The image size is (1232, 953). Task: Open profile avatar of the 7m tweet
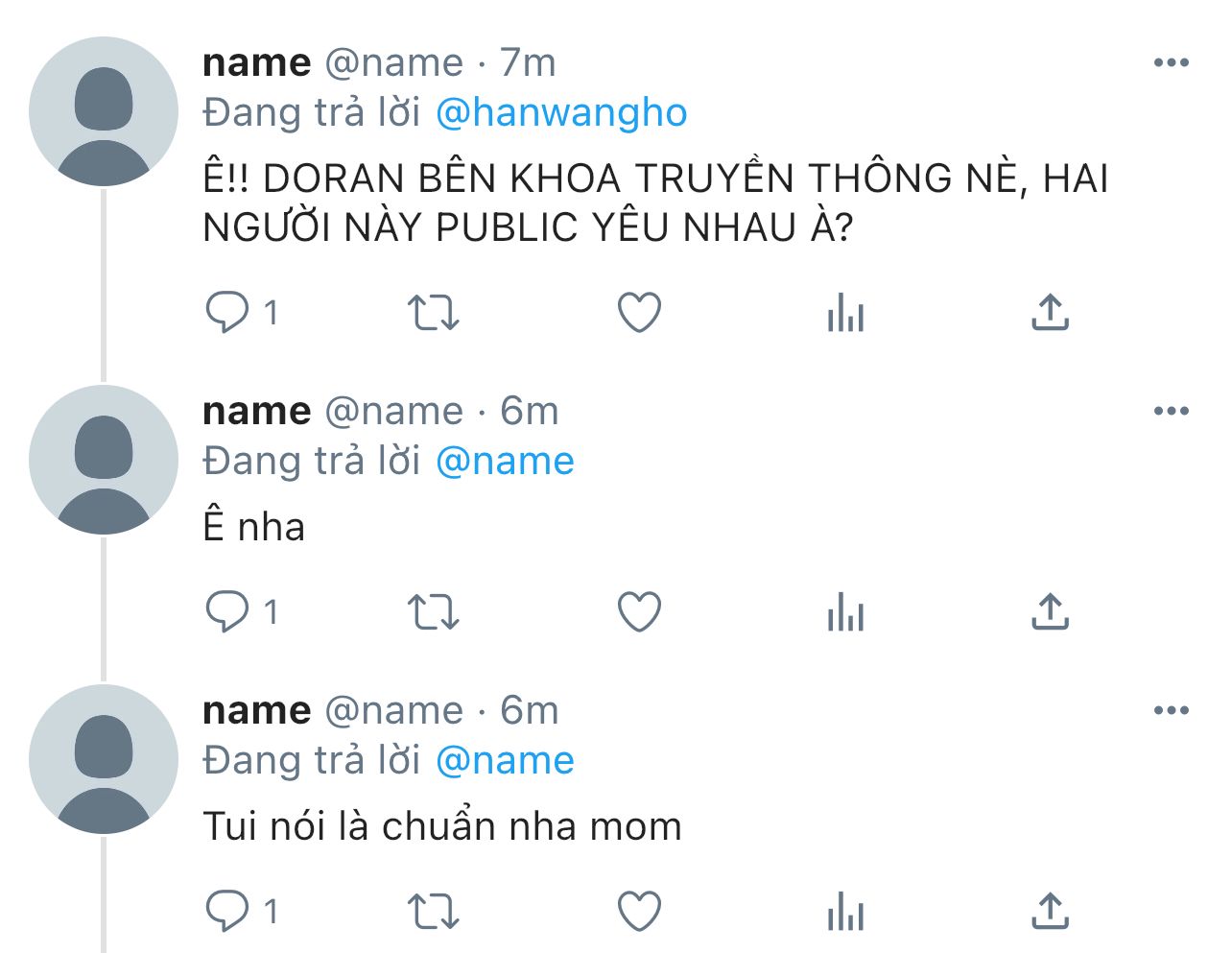point(104,111)
